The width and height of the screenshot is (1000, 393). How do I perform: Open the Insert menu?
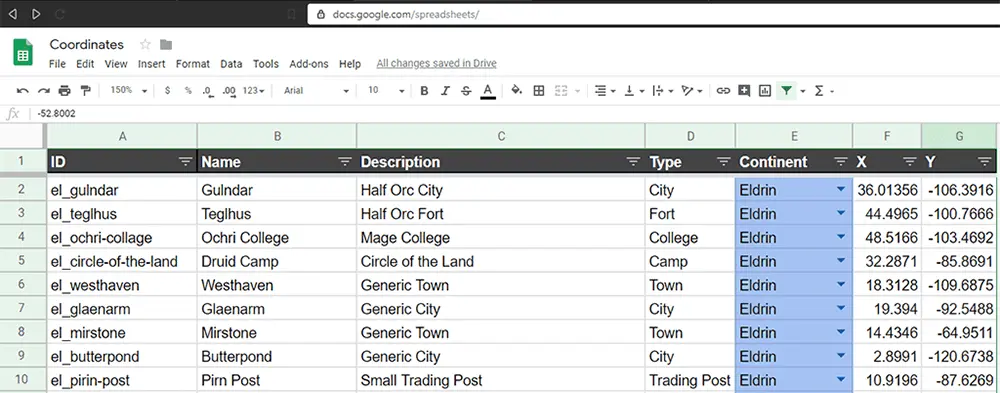pos(152,64)
